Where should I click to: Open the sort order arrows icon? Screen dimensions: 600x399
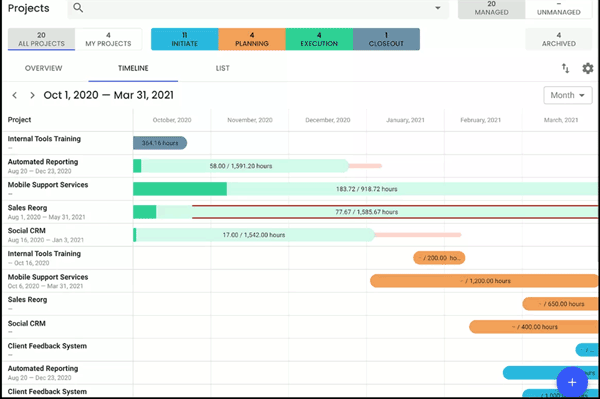tap(565, 68)
